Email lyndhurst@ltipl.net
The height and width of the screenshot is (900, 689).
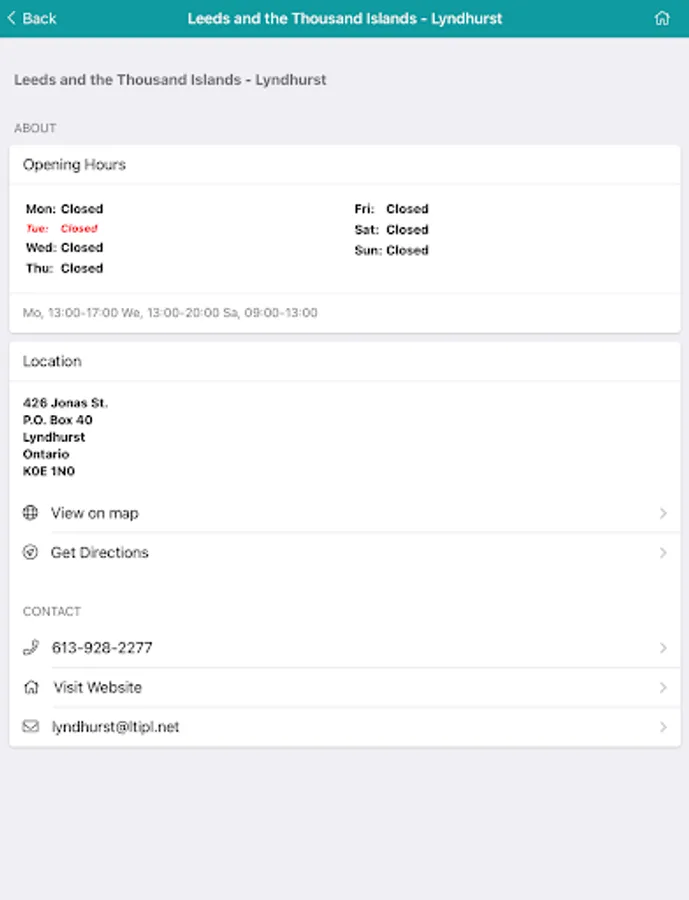pos(116,727)
